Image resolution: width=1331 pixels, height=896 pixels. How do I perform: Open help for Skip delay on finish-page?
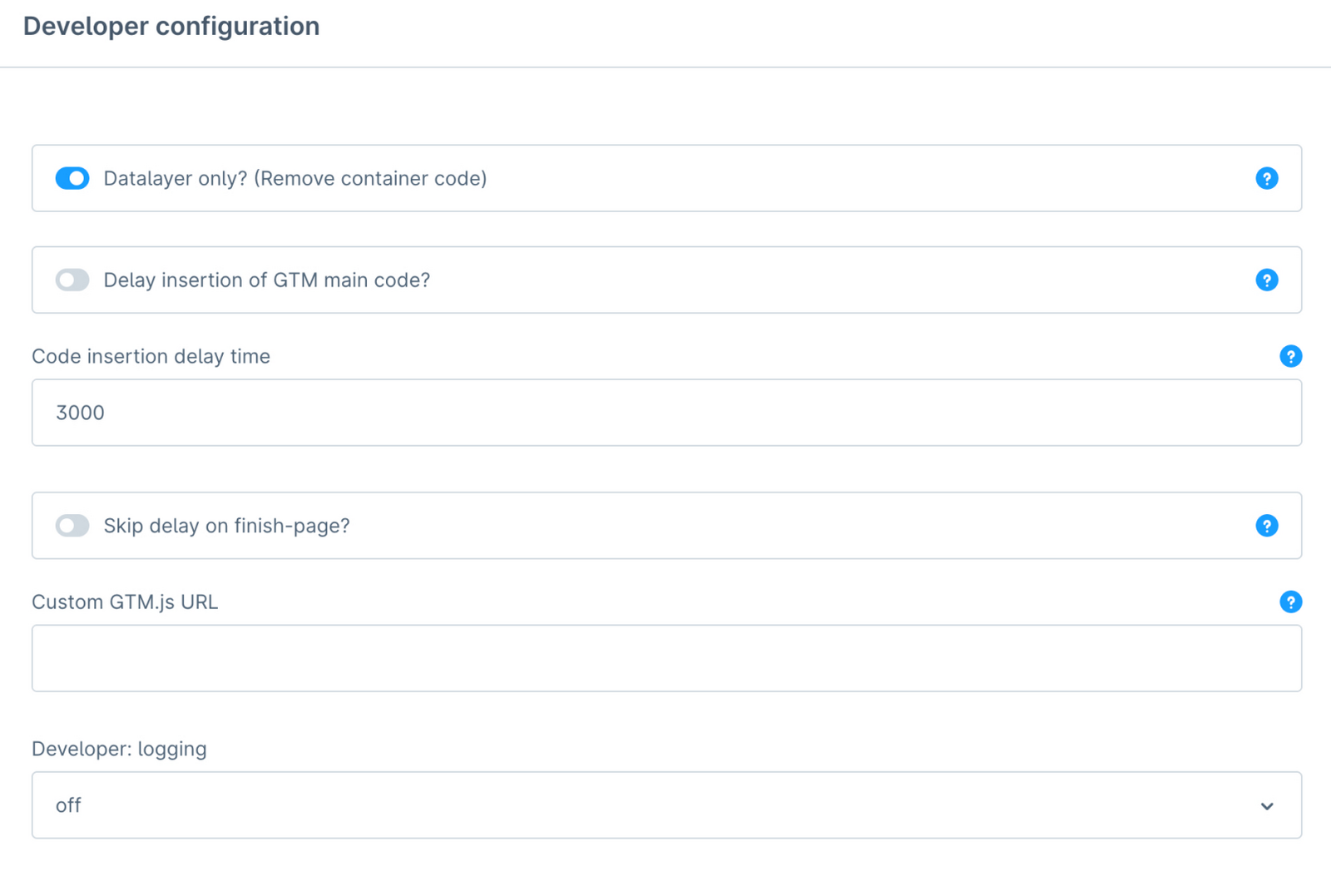(1266, 526)
